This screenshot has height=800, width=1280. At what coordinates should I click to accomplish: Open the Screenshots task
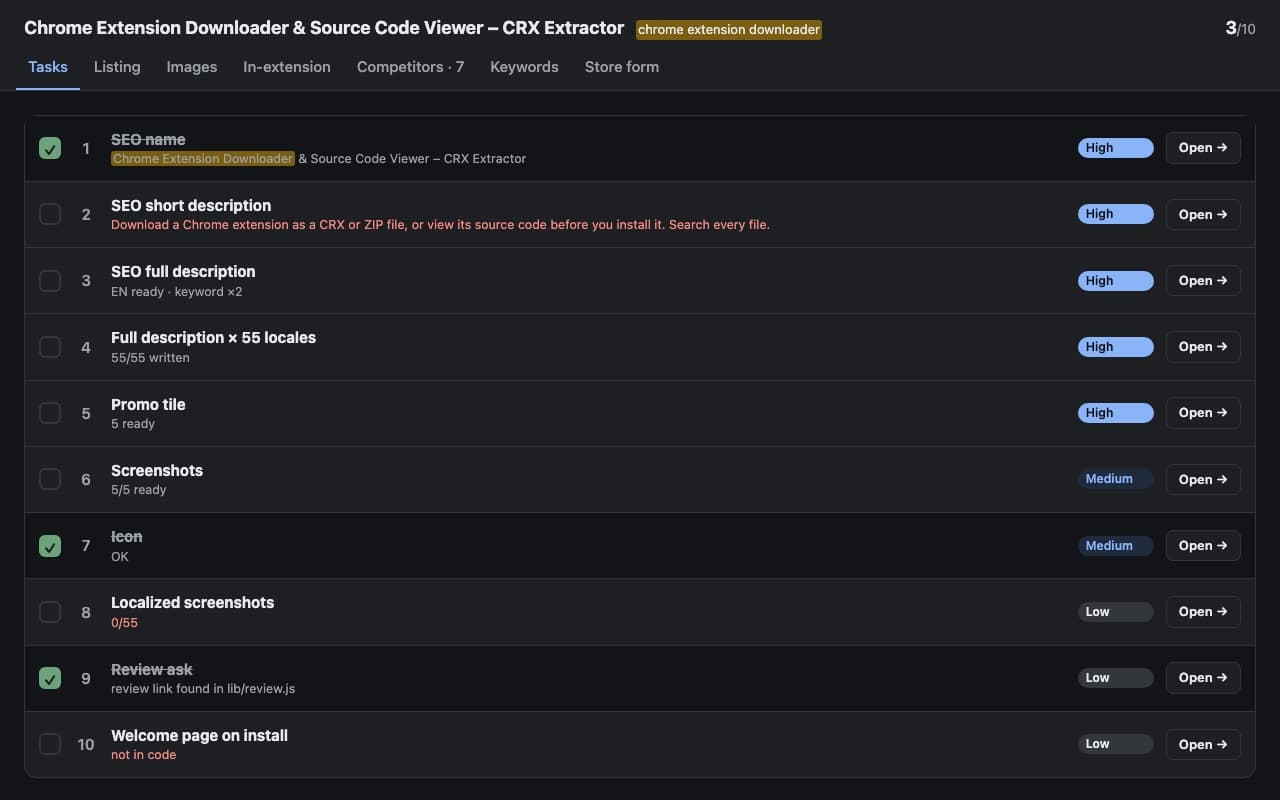tap(1203, 479)
